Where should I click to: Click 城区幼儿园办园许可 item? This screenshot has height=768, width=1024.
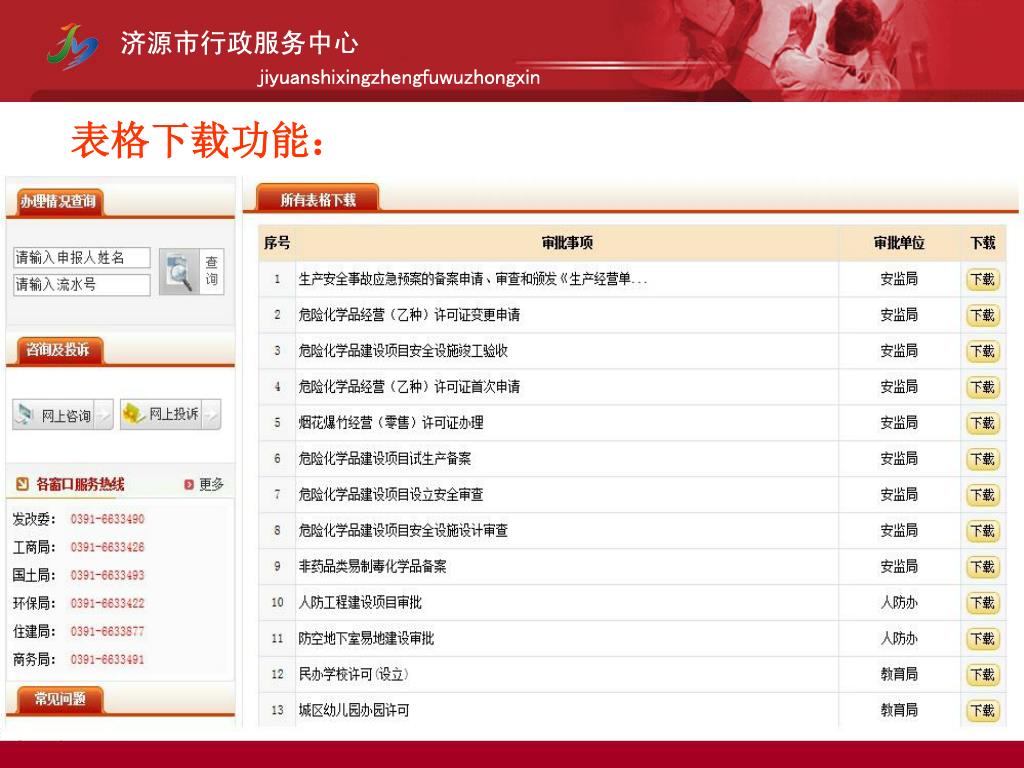(354, 711)
